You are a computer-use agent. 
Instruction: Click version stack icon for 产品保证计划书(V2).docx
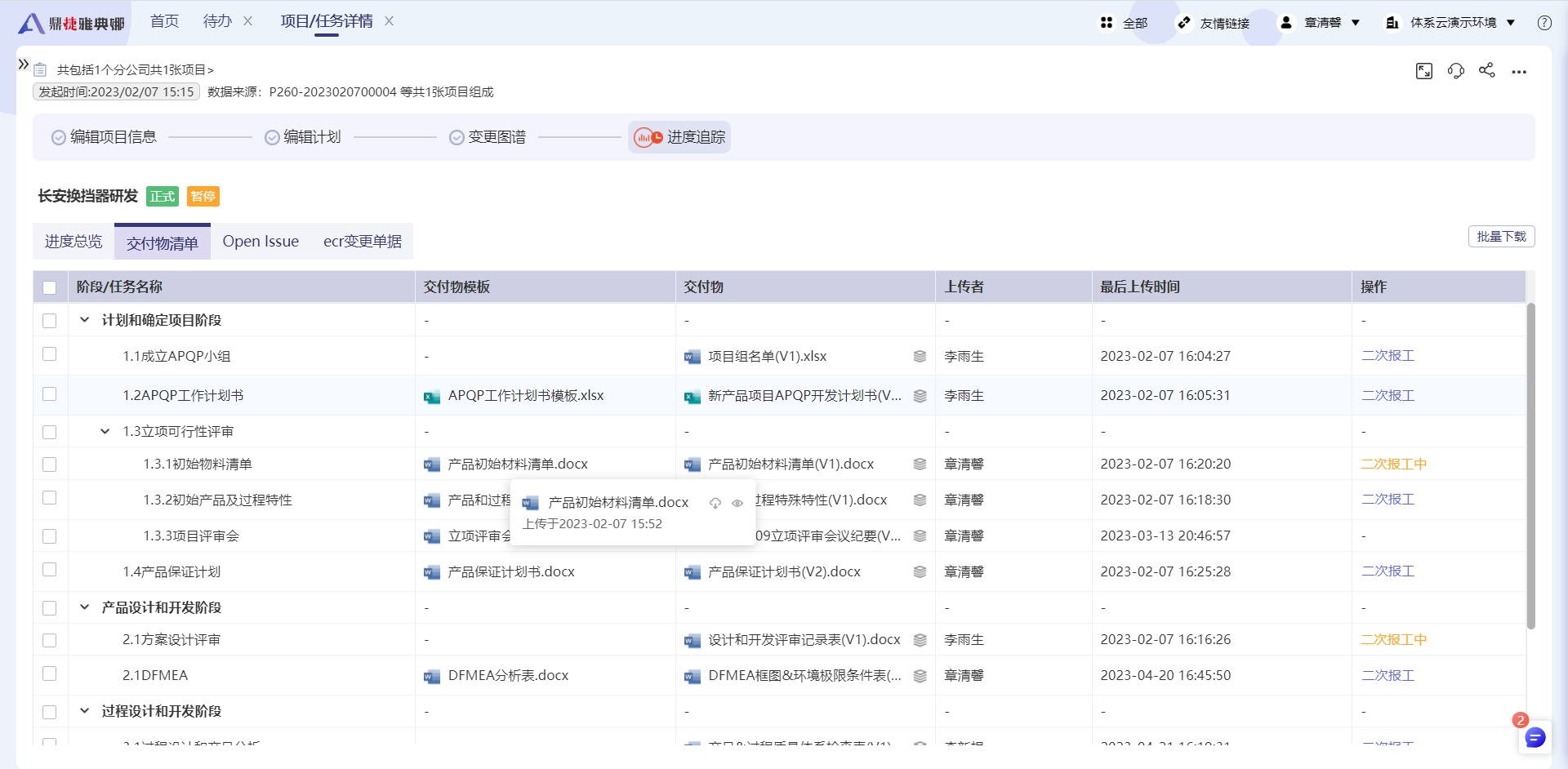click(x=920, y=571)
